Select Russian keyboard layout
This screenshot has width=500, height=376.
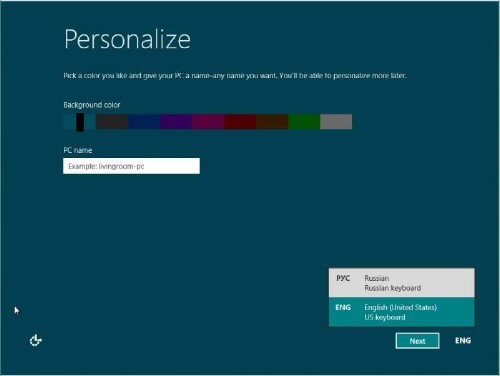[401, 283]
